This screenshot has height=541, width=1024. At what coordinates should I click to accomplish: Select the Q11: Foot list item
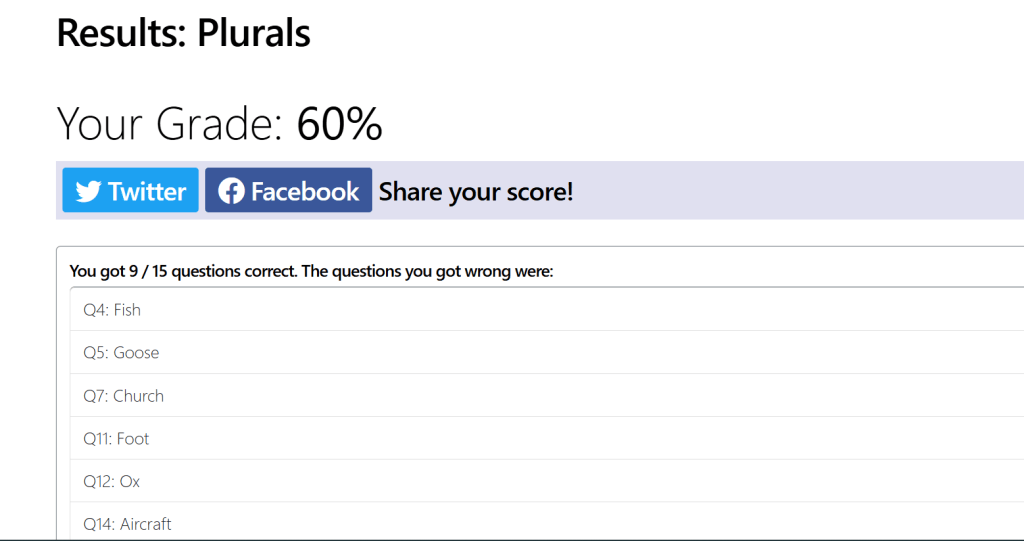pyautogui.click(x=116, y=439)
